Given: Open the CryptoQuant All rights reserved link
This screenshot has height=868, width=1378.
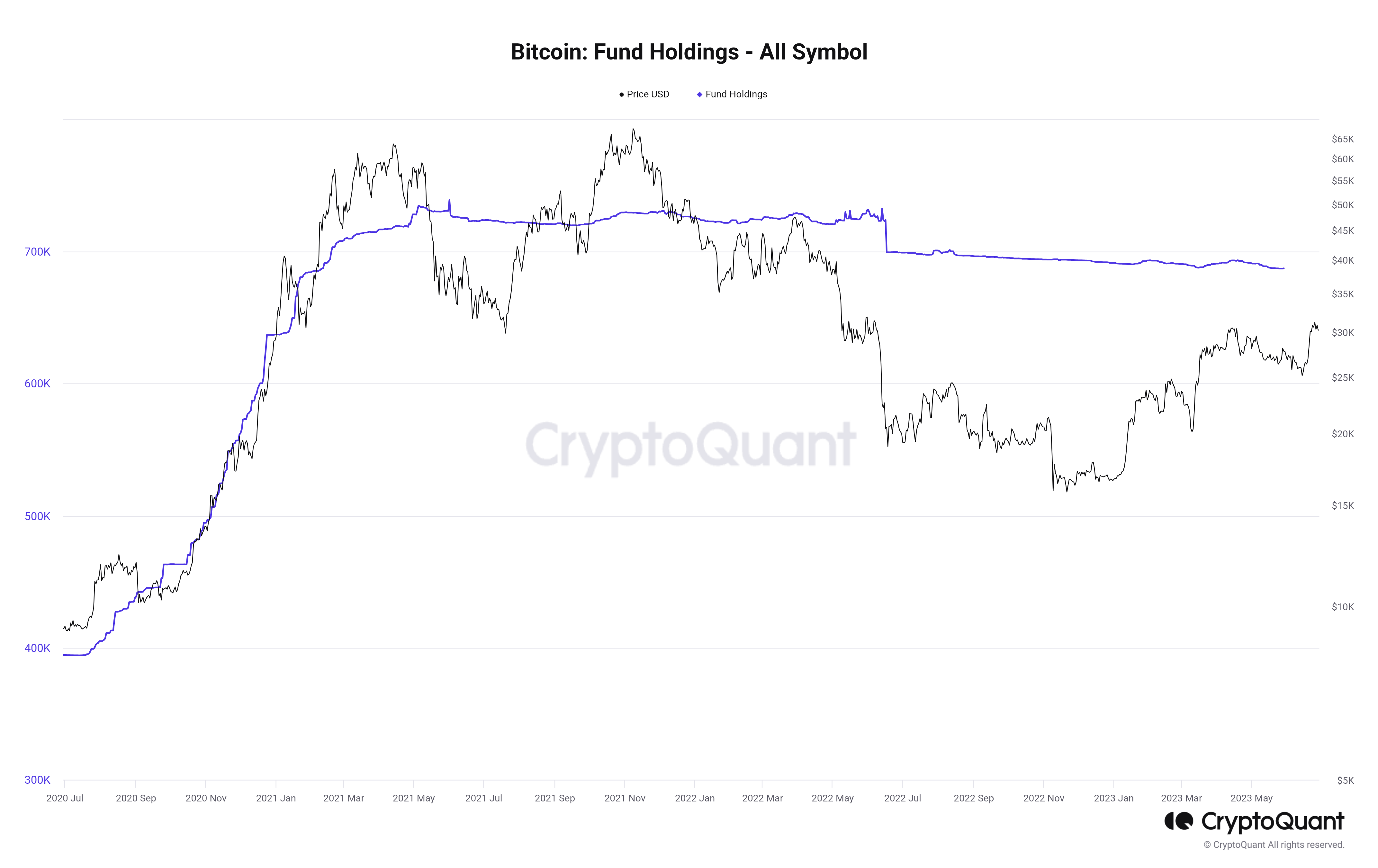Looking at the screenshot, I should click(x=1274, y=845).
